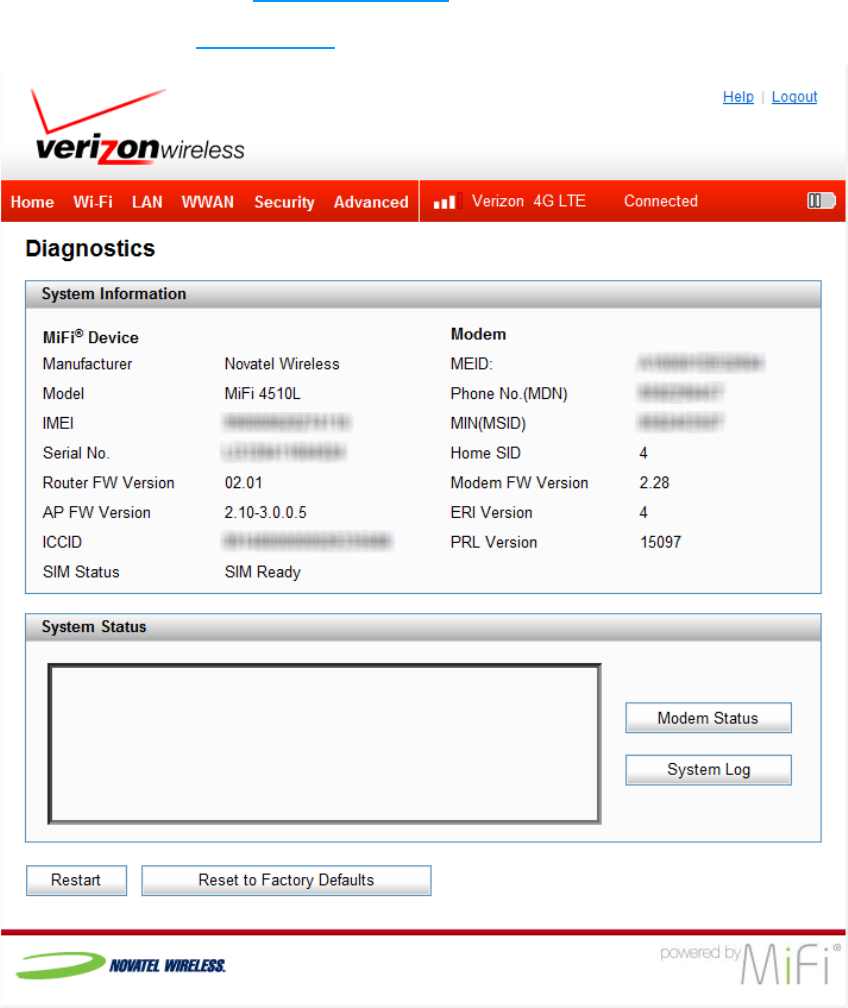Open the Help link
Viewport: 848px width, 1008px height.
pyautogui.click(x=738, y=96)
